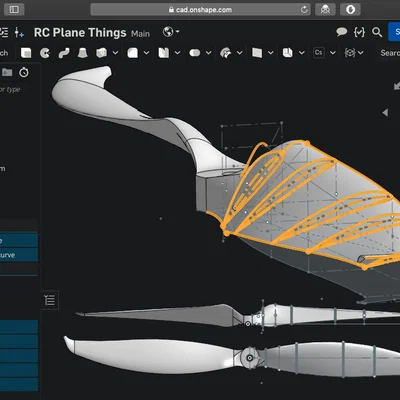The image size is (400, 400).
Task: Open the hexagon feature tools dropdown
Action: click(x=354, y=53)
